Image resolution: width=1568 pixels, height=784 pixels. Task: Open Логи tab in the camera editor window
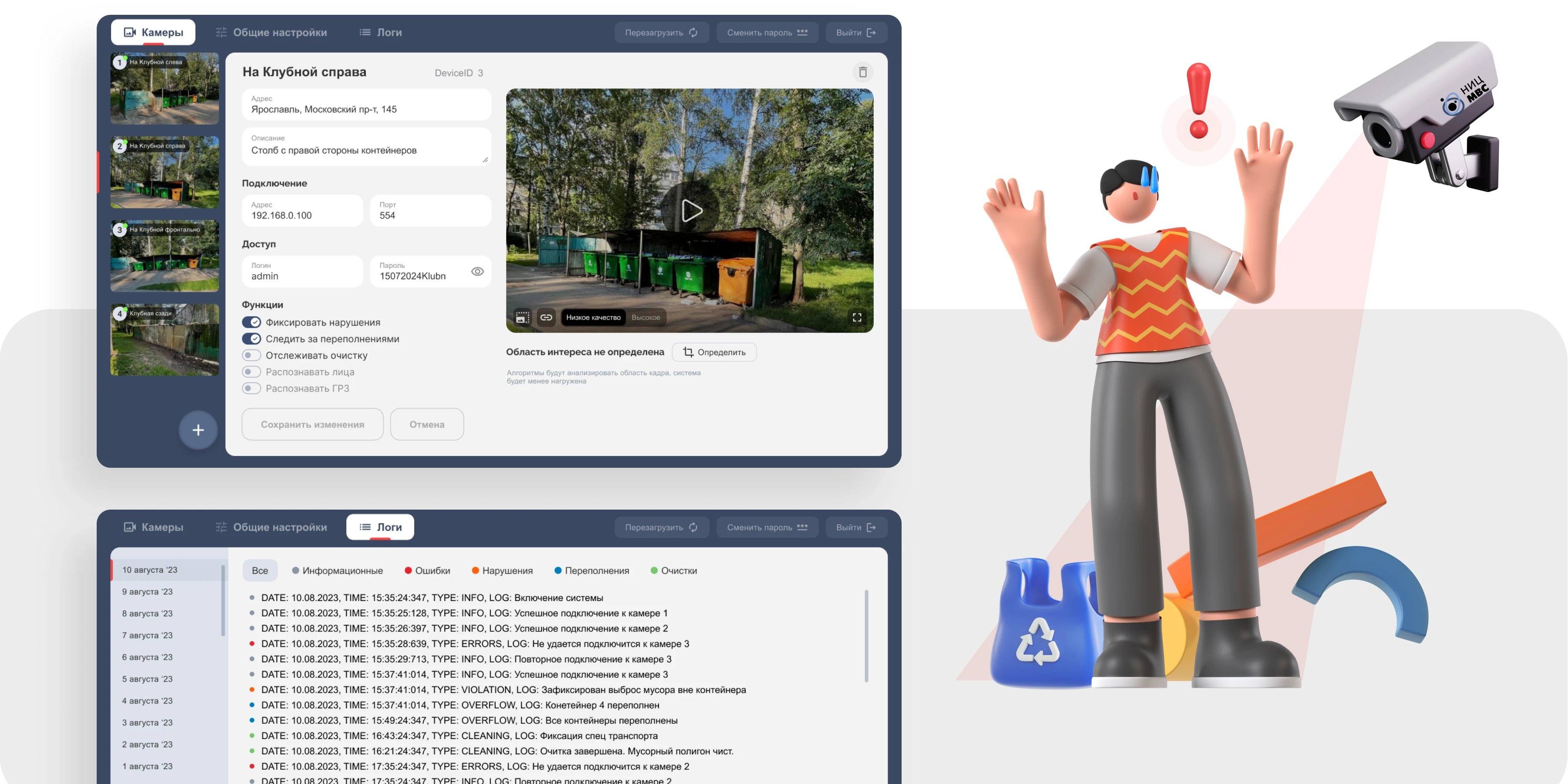[x=380, y=32]
